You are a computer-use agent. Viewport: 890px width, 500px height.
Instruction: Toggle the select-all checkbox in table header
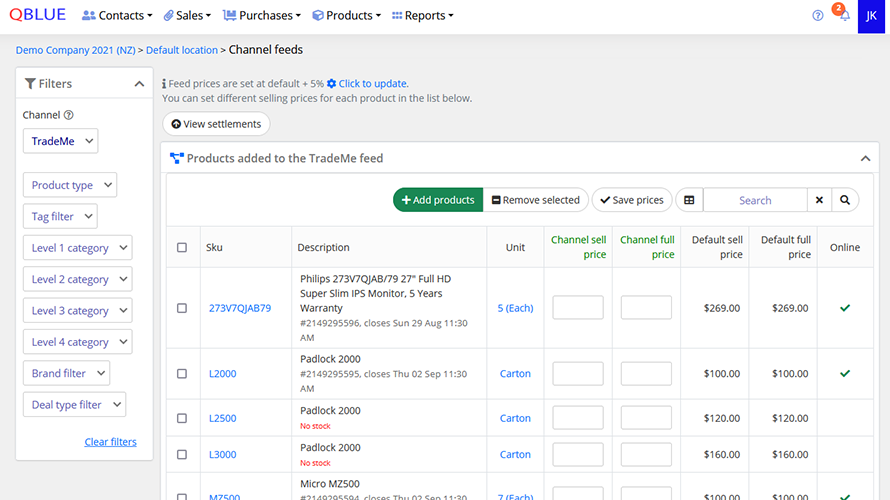point(182,247)
